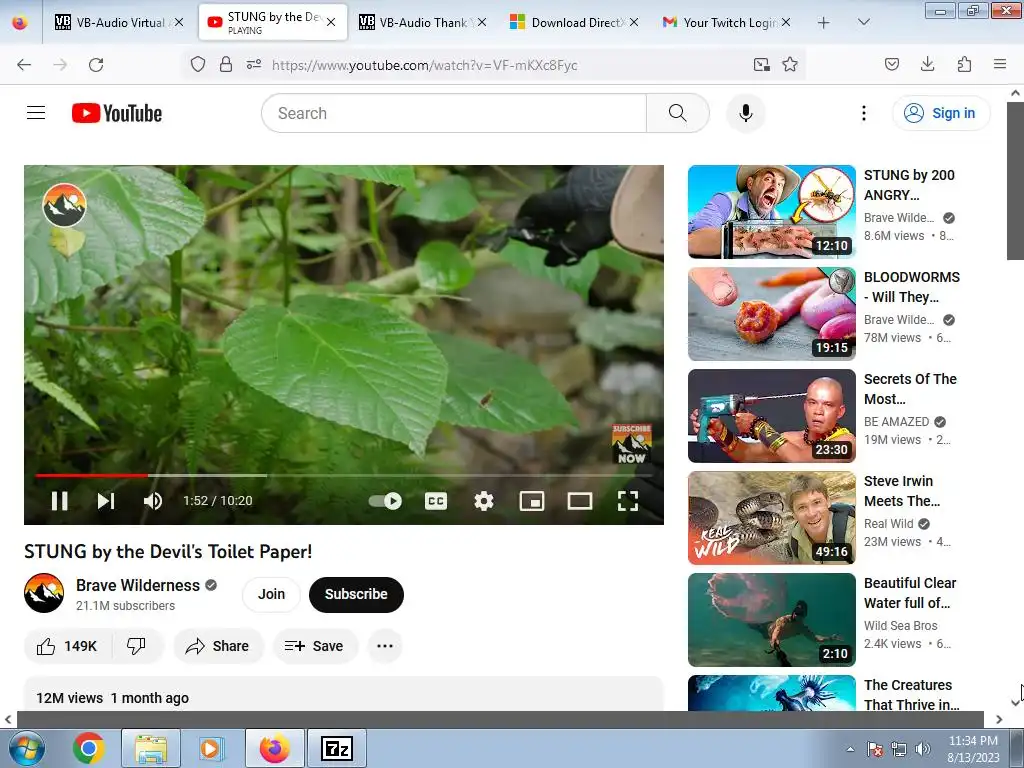Open Windows Start menu orb

coord(26,748)
